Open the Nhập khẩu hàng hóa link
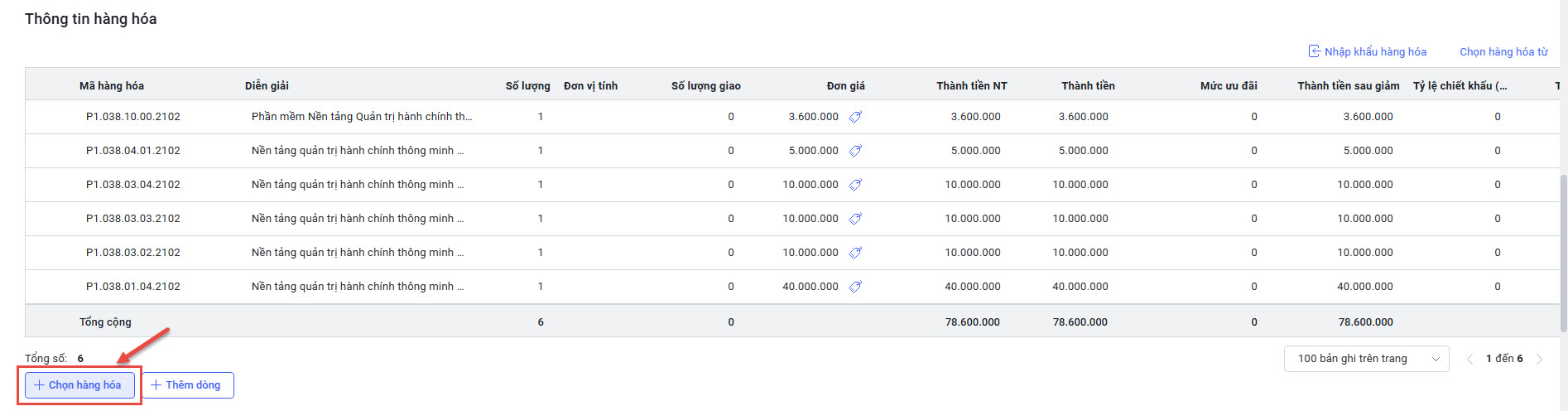 pyautogui.click(x=1375, y=51)
